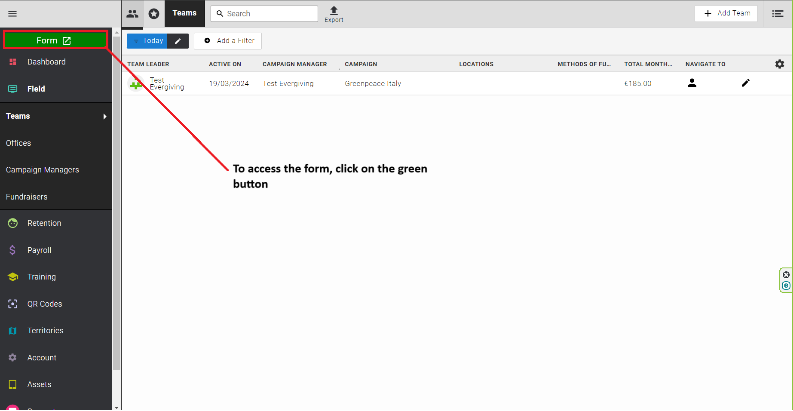This screenshot has height=411, width=793.
Task: Click the person icon under Navigate To
Action: click(691, 83)
